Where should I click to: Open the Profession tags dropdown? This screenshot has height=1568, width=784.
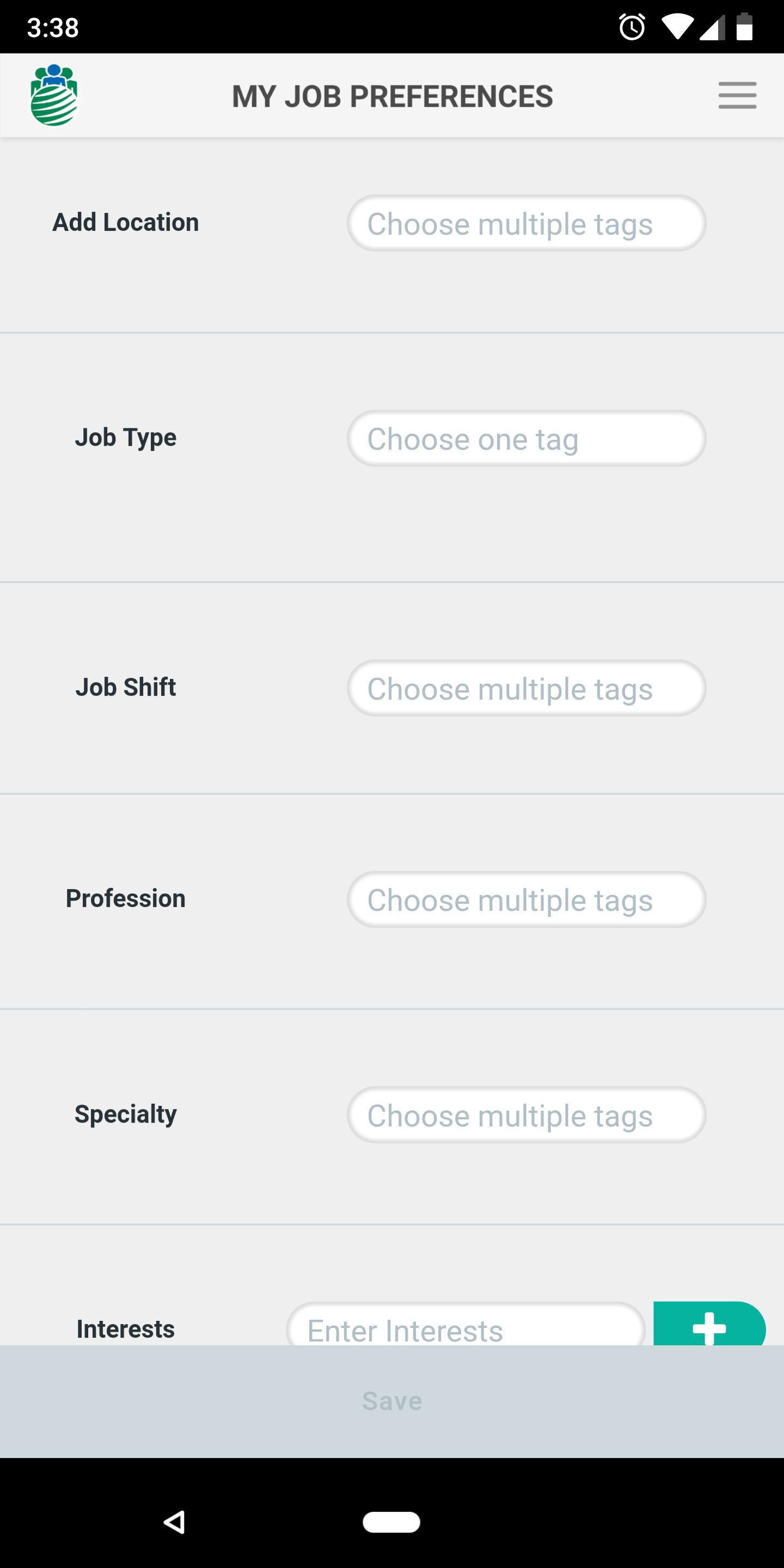point(526,899)
